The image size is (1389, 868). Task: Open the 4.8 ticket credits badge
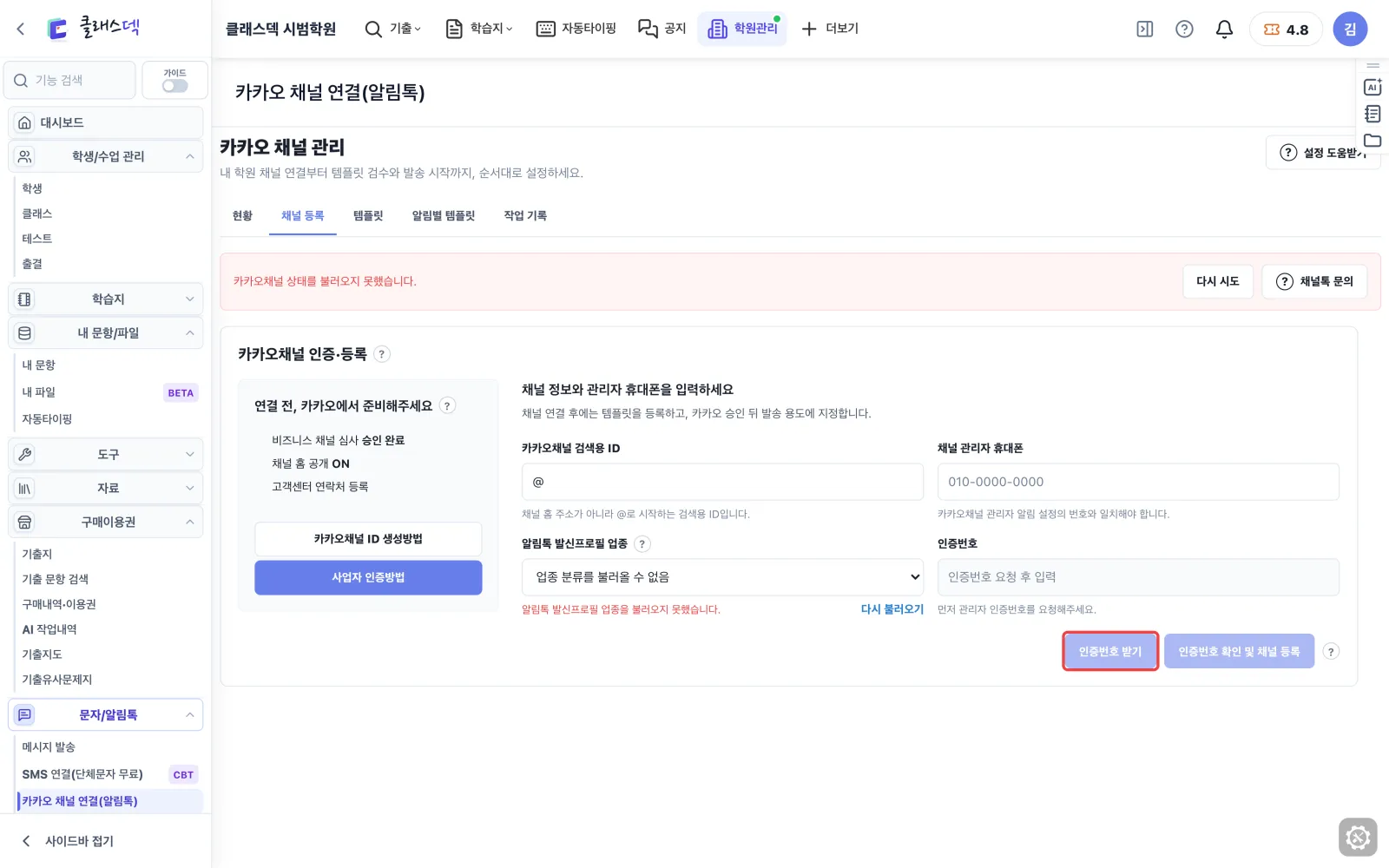point(1286,30)
